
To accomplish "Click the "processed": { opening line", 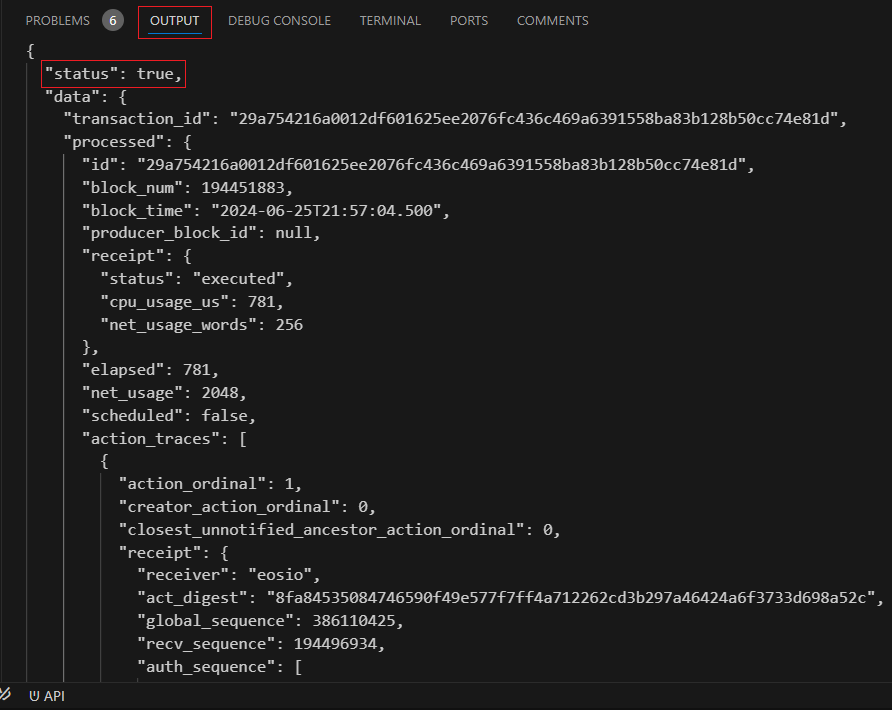I will (x=127, y=142).
